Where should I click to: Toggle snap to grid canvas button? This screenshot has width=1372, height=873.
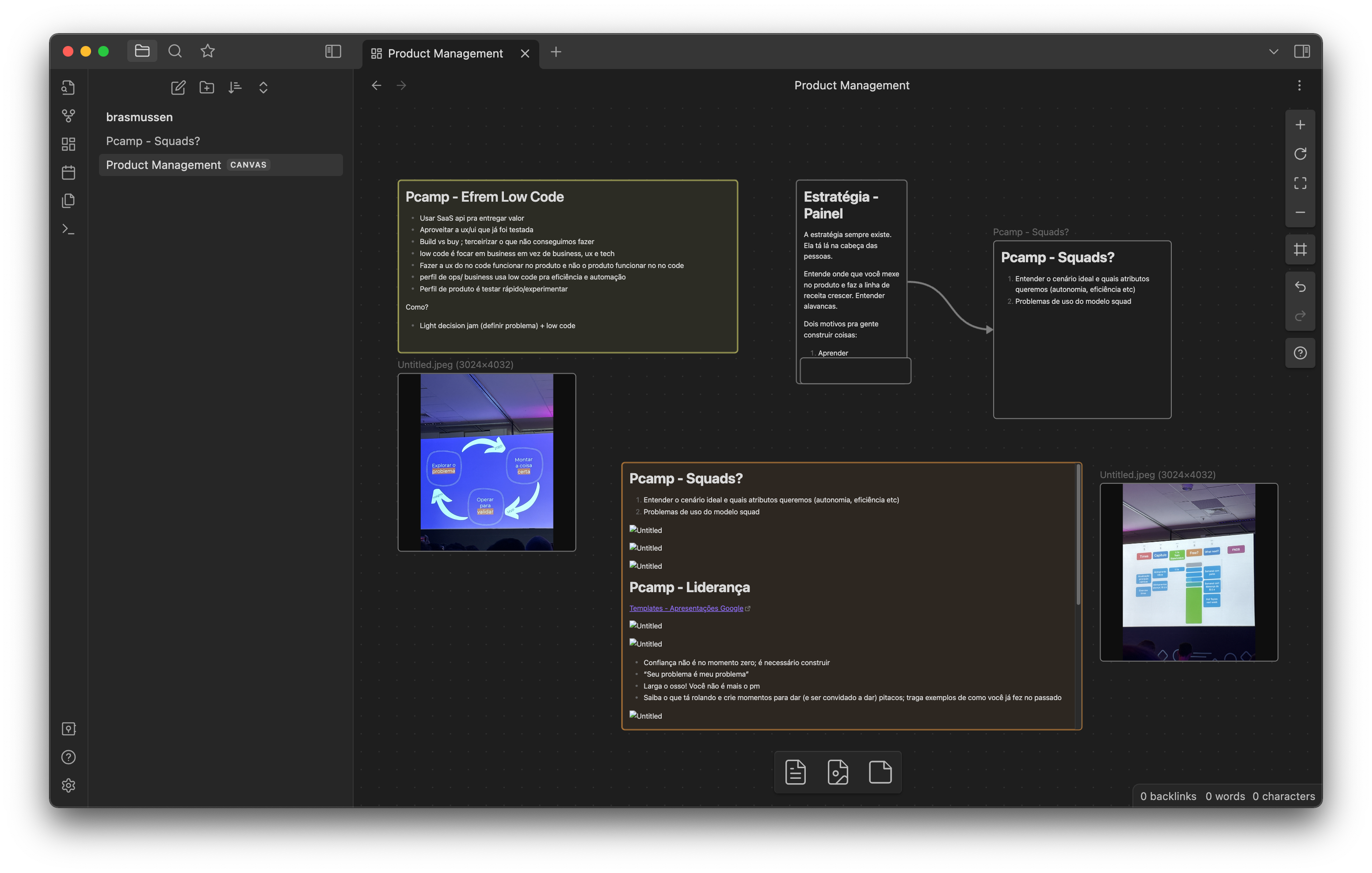pyautogui.click(x=1300, y=249)
